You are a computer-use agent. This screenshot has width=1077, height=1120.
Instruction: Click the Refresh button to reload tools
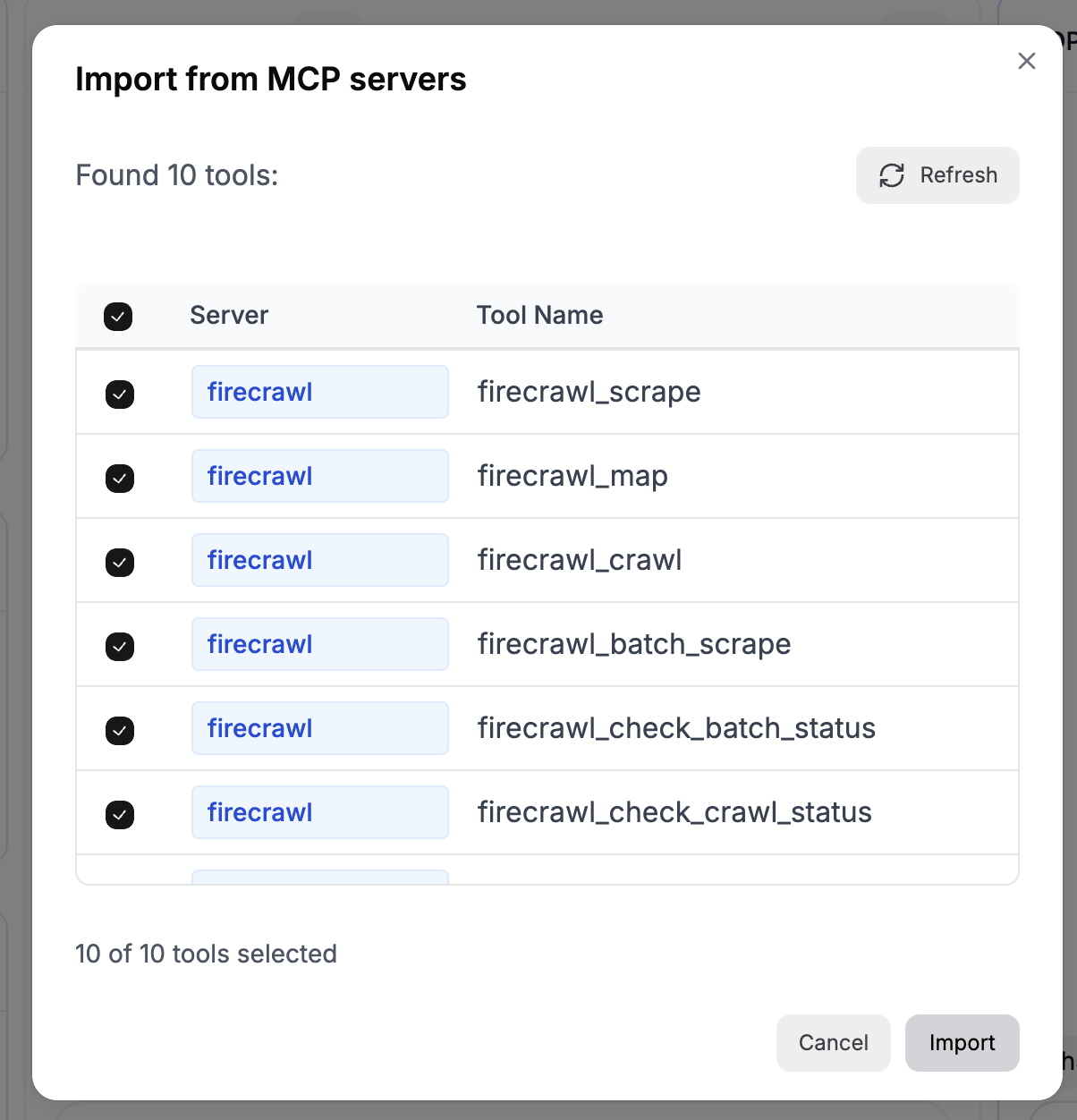pyautogui.click(x=937, y=175)
